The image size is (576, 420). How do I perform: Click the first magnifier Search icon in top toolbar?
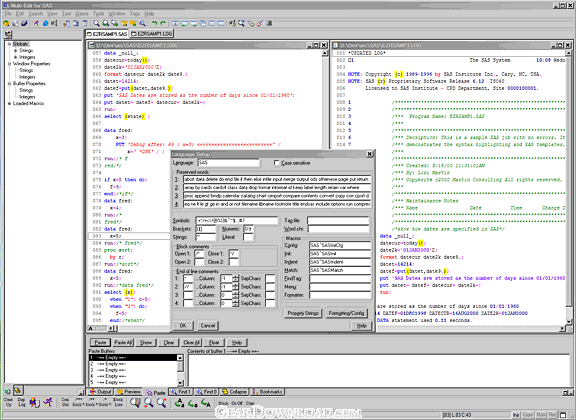[96, 23]
